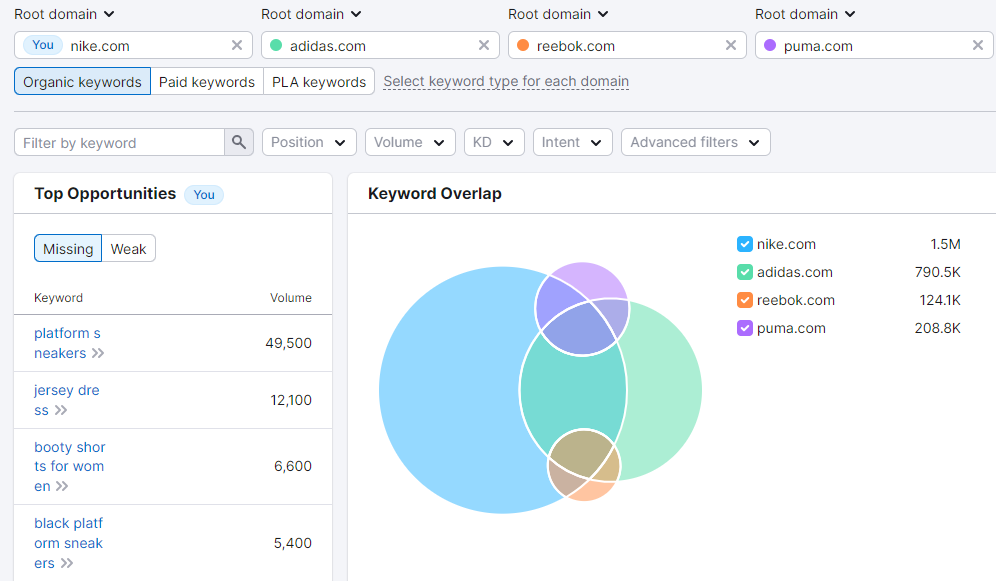Open the Advanced filters dropdown
This screenshot has width=996, height=581.
click(x=696, y=142)
